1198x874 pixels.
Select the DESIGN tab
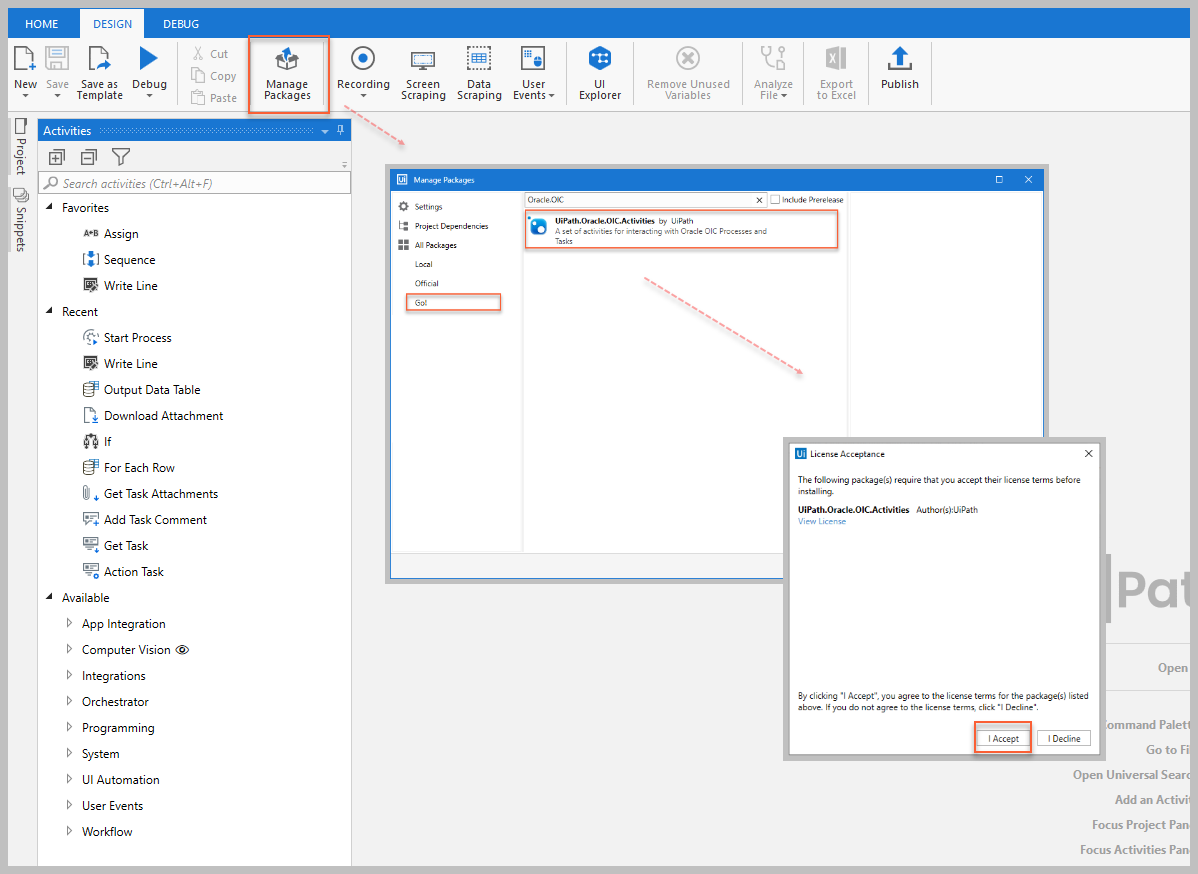coord(112,24)
